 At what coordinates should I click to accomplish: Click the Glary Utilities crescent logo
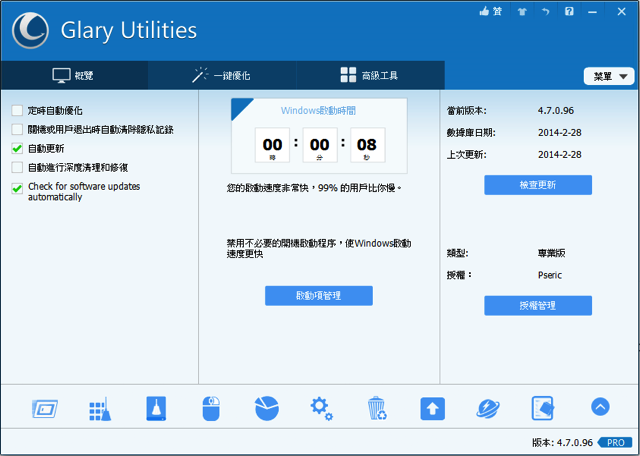pyautogui.click(x=30, y=31)
